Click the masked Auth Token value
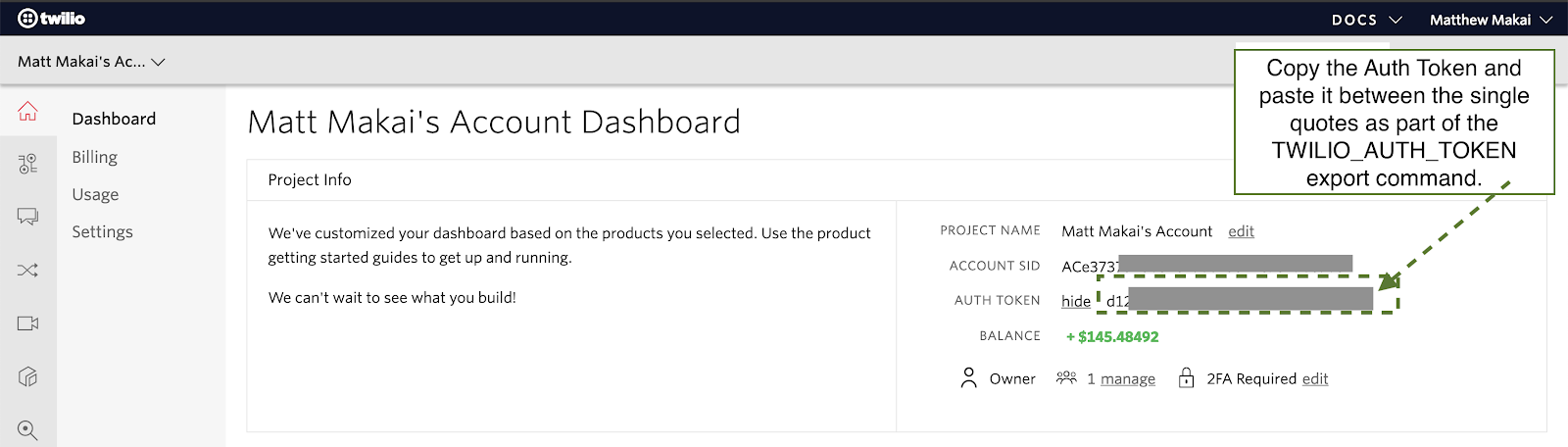The width and height of the screenshot is (1568, 447). coord(1240,299)
